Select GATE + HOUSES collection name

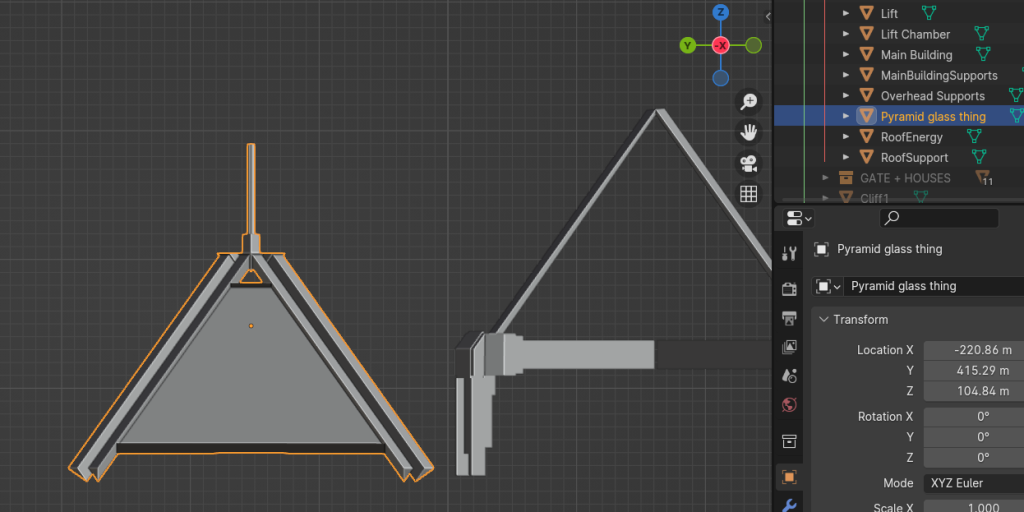coord(905,178)
